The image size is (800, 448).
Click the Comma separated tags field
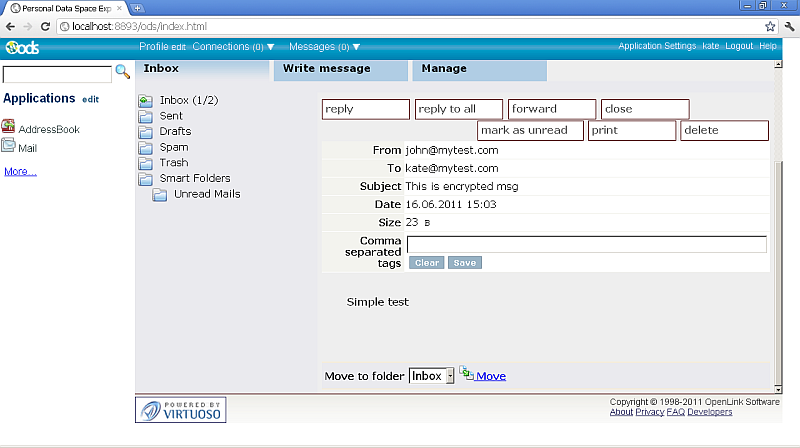coord(586,244)
